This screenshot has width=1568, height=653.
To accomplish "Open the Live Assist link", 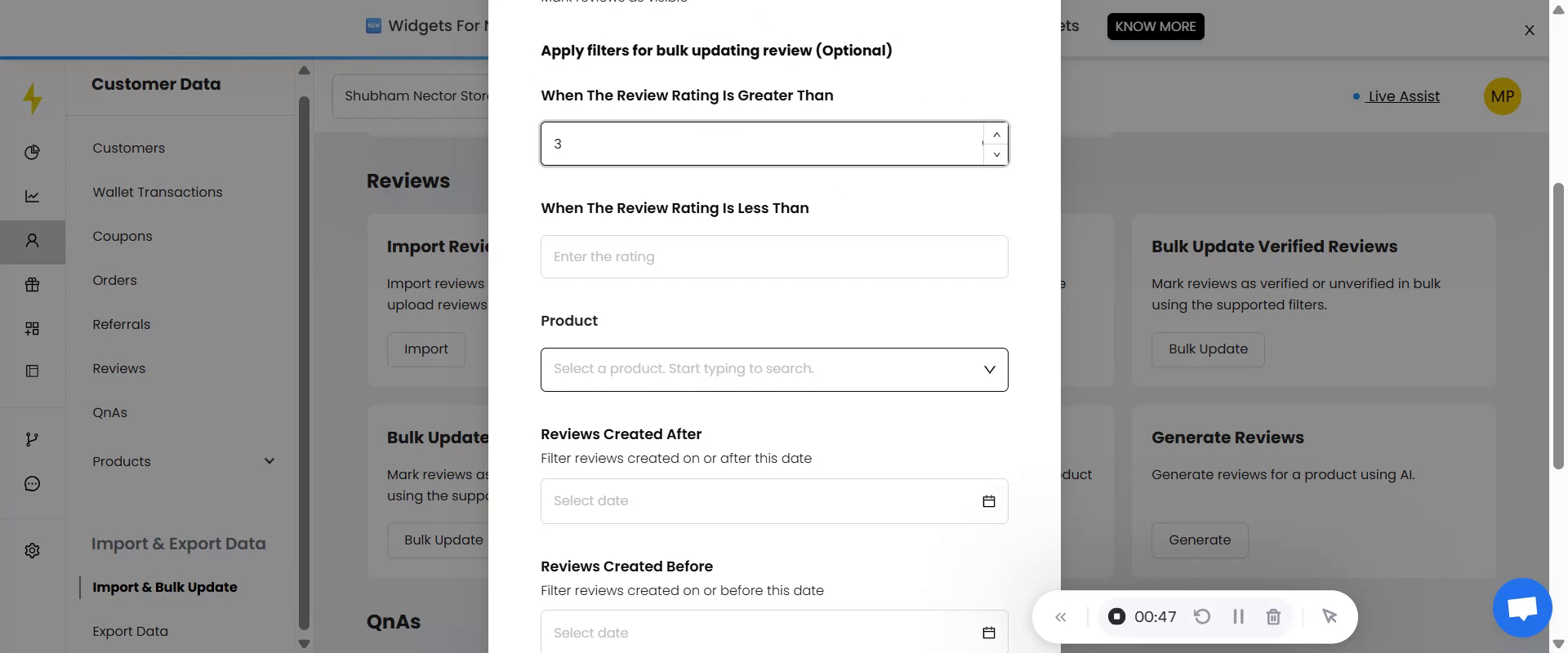I will tap(1403, 96).
